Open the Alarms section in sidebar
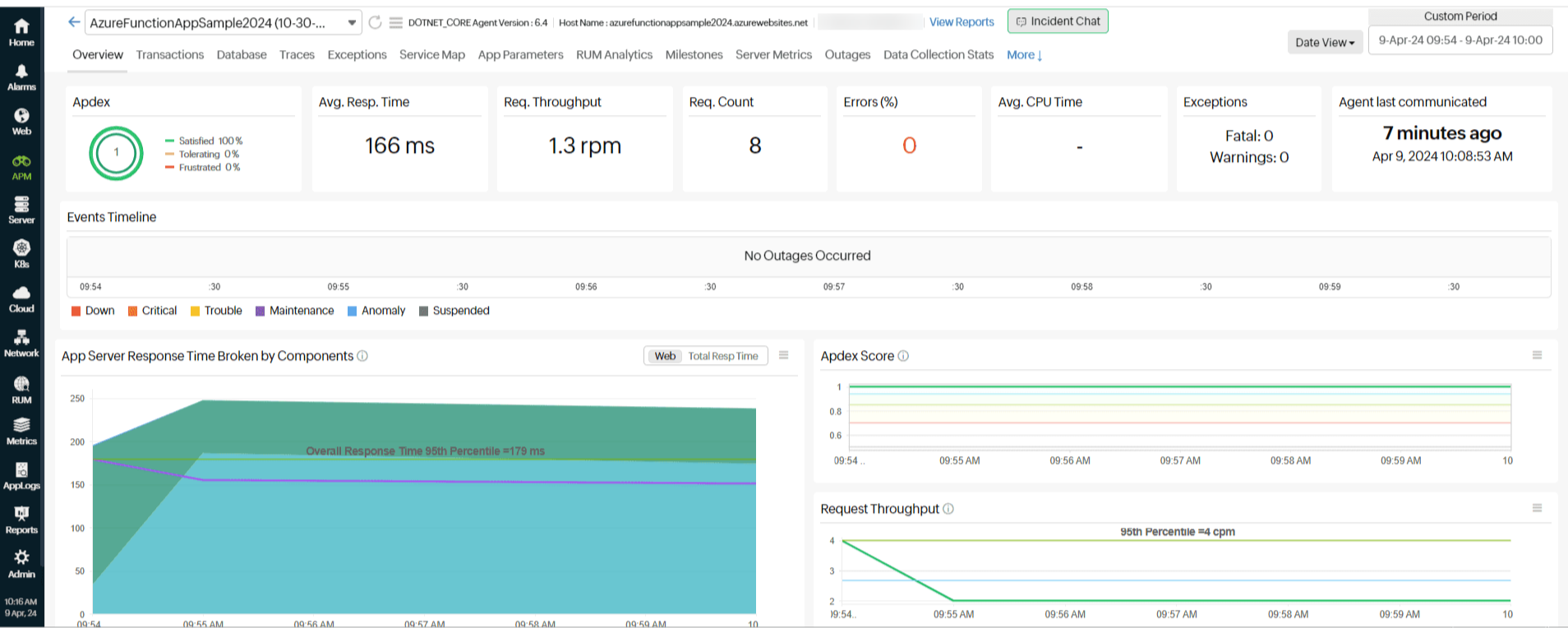Screen dimensions: 1568x628 point(21,77)
